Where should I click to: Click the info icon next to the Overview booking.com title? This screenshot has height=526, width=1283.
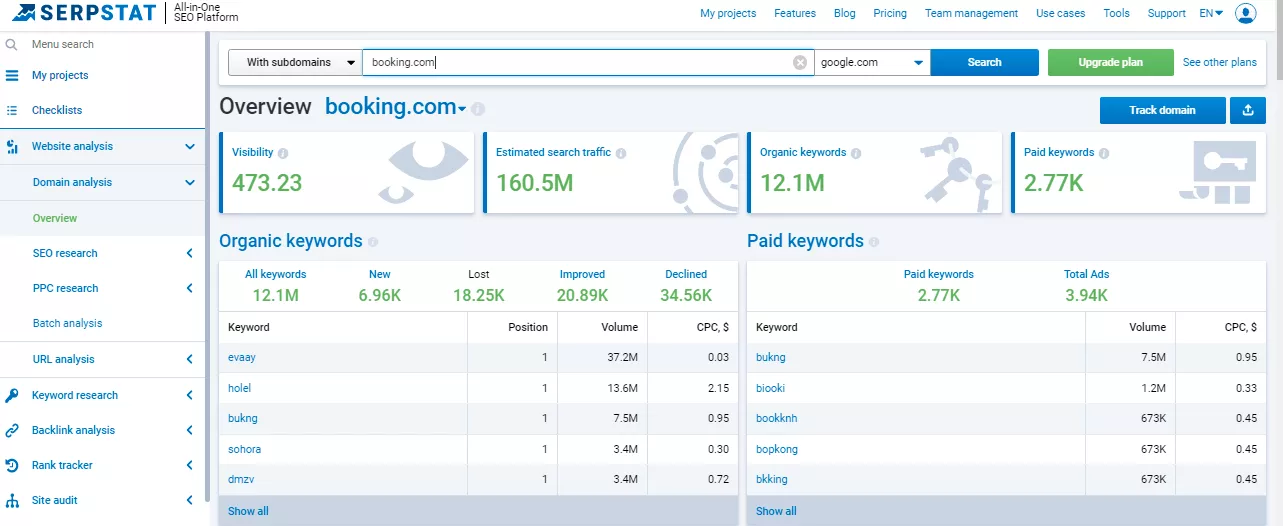click(x=478, y=109)
